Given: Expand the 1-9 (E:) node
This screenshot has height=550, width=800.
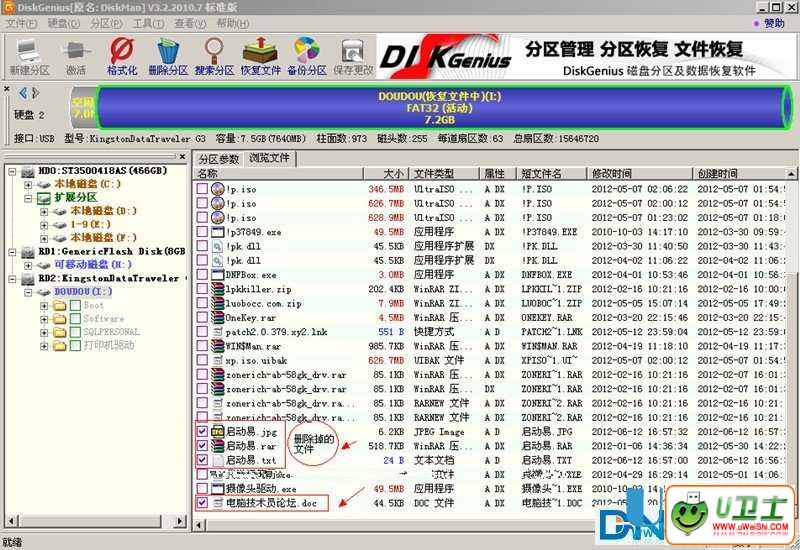Looking at the screenshot, I should (44, 224).
